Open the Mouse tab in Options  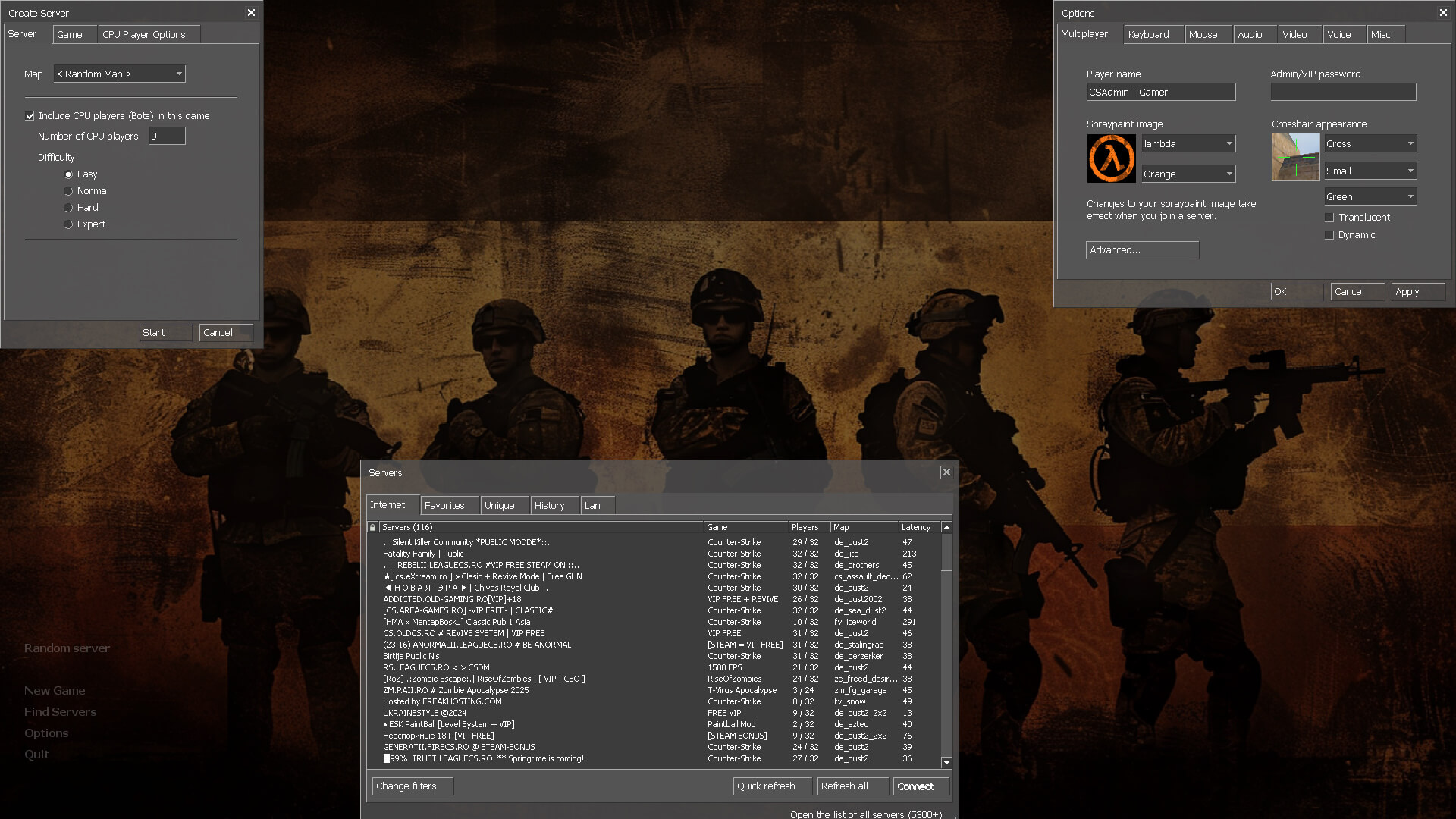(1209, 34)
